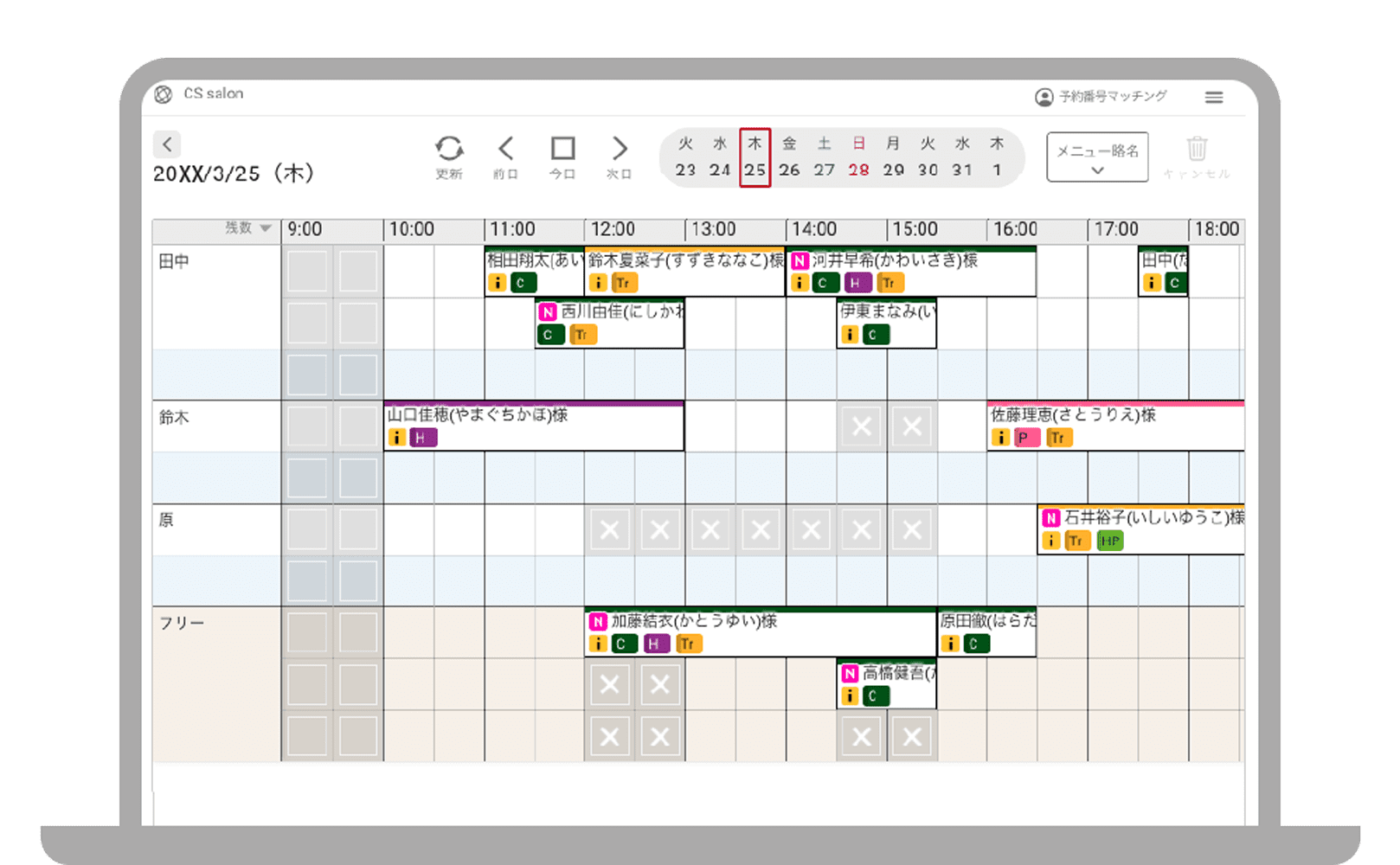Click the refresh (更新) icon

point(448,149)
